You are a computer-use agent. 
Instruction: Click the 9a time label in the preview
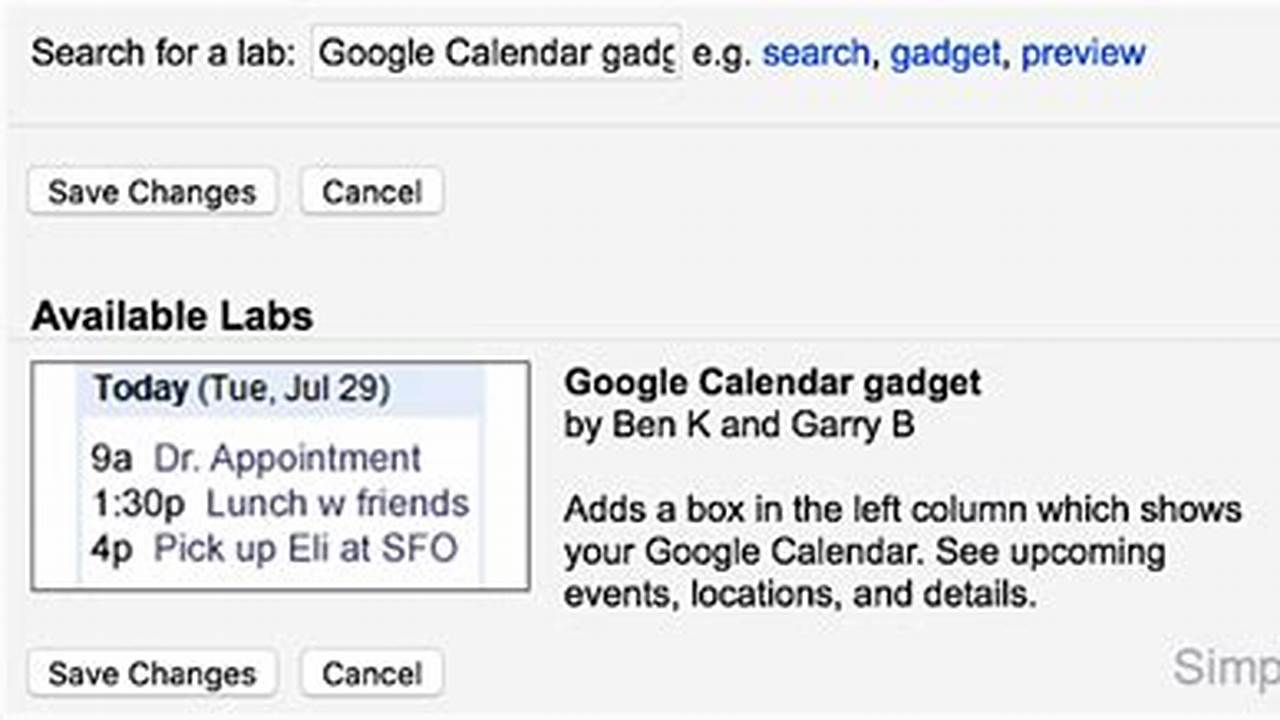tap(112, 458)
